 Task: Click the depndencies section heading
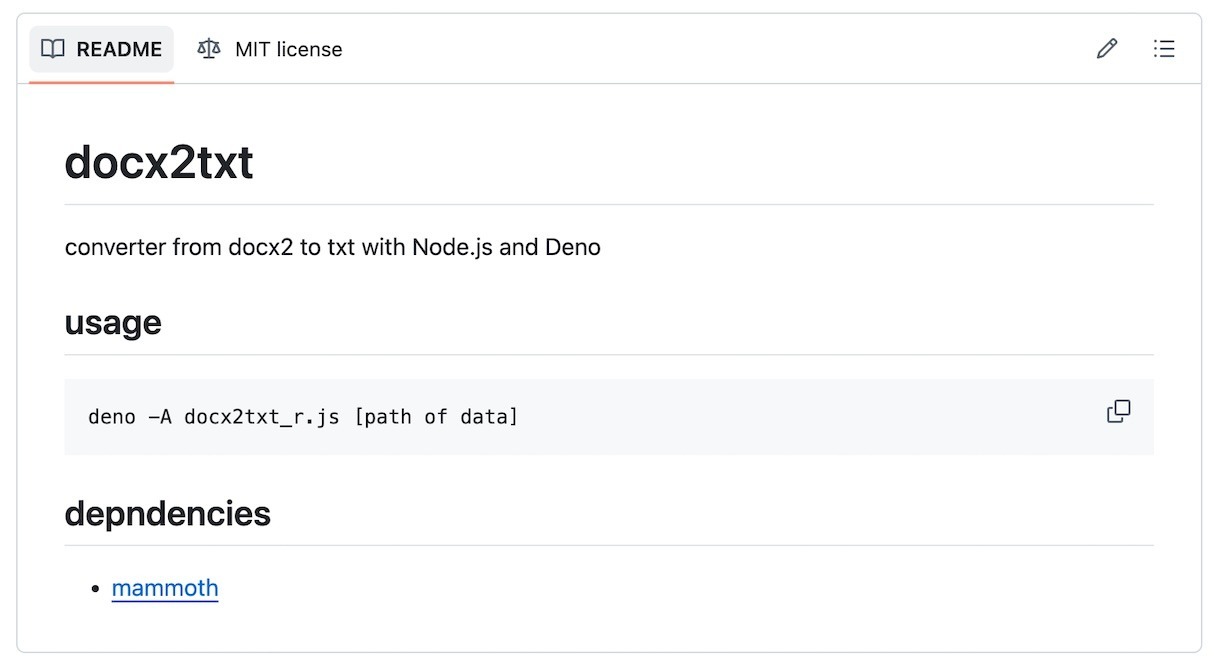pos(167,514)
